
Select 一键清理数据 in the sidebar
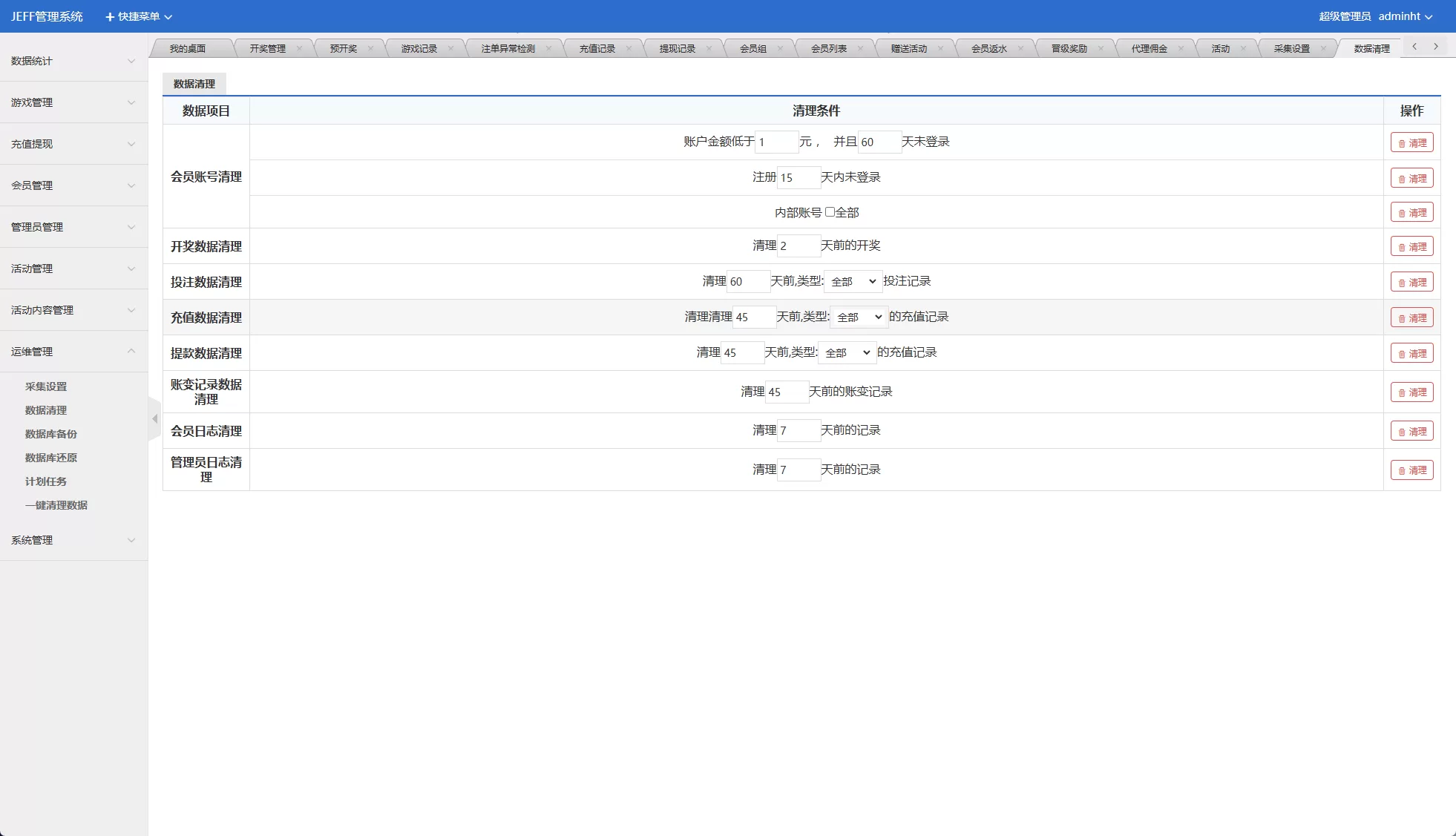coord(56,505)
